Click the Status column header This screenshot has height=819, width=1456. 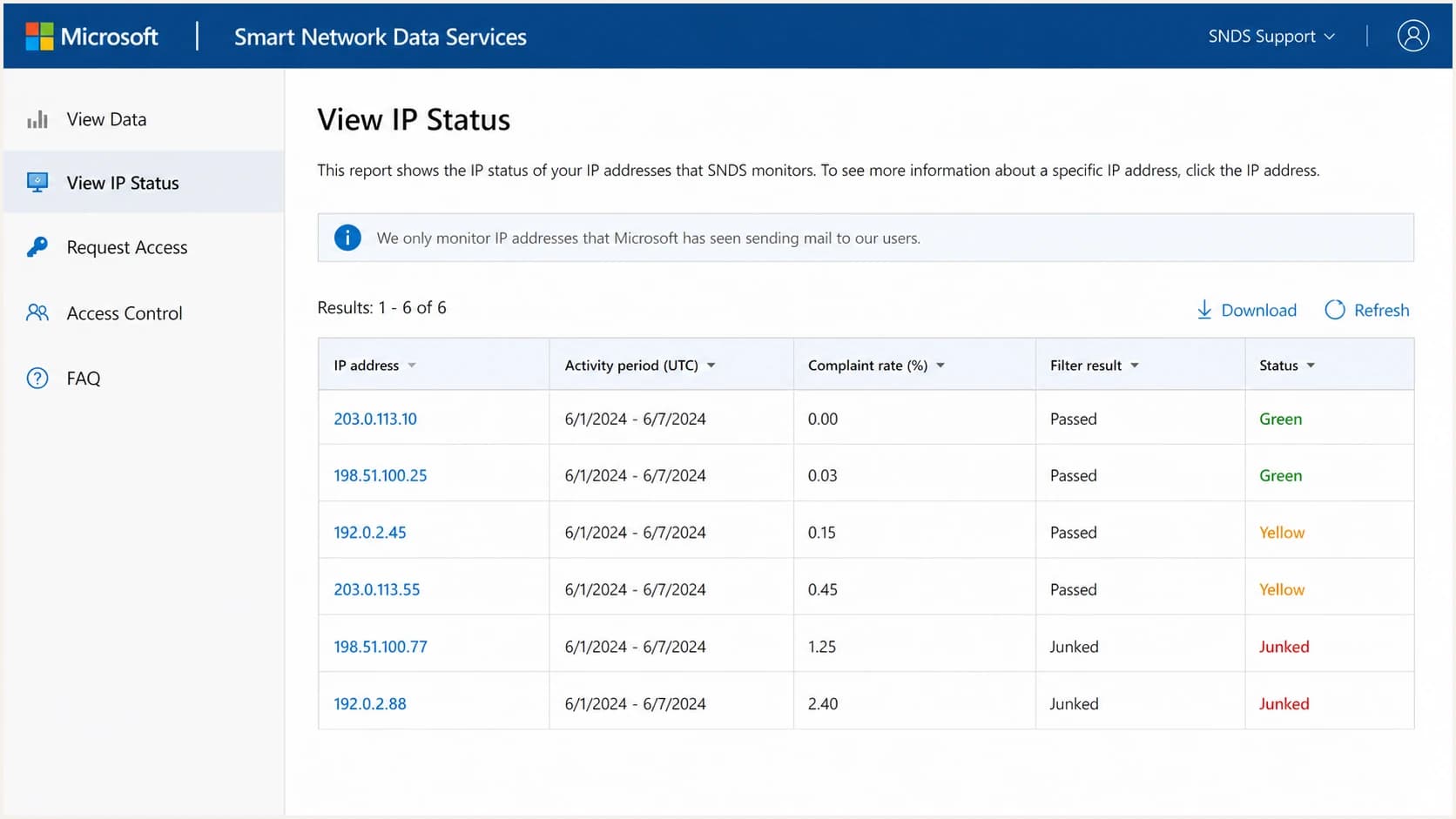[1330, 366]
